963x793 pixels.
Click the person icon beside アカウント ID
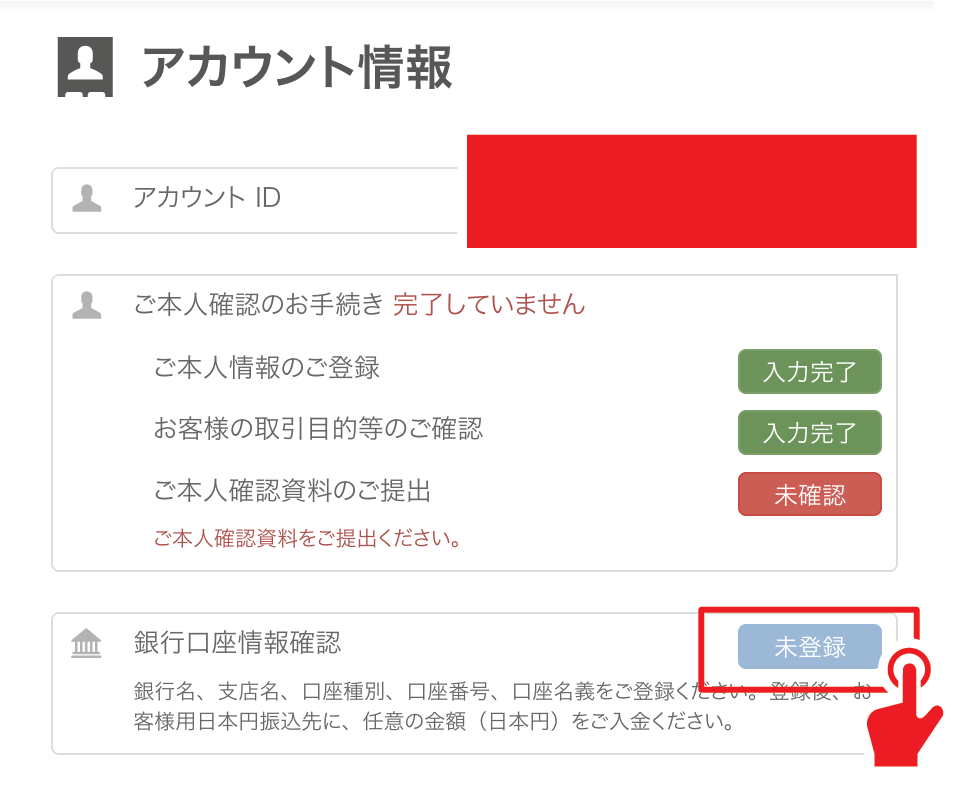tap(87, 198)
